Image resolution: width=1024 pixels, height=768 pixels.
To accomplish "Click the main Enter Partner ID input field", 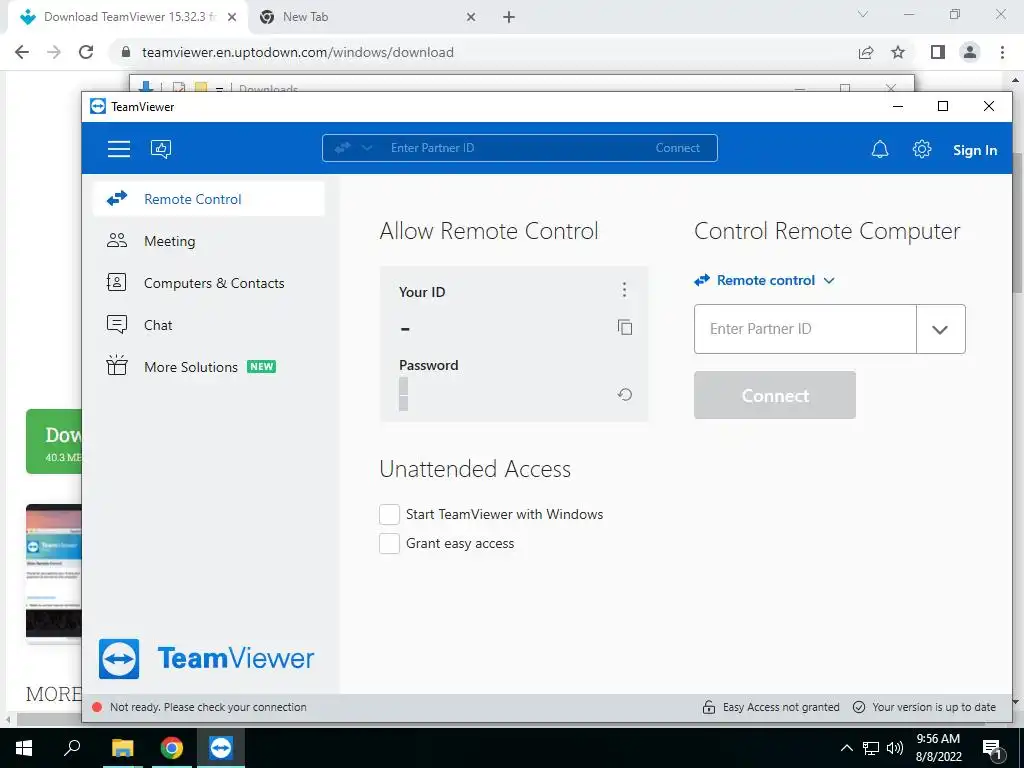I will (x=805, y=329).
